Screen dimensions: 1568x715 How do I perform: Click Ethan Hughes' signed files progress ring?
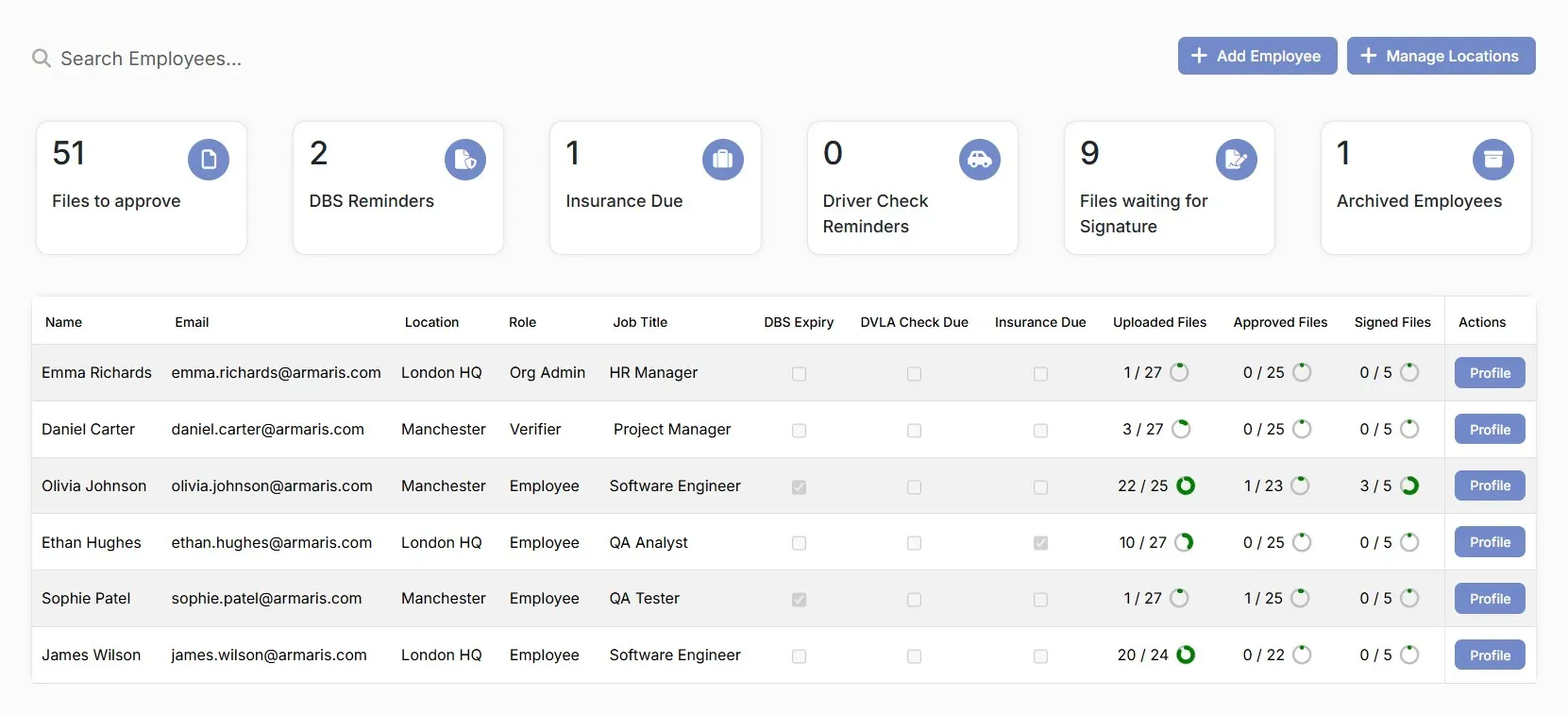pos(1409,542)
